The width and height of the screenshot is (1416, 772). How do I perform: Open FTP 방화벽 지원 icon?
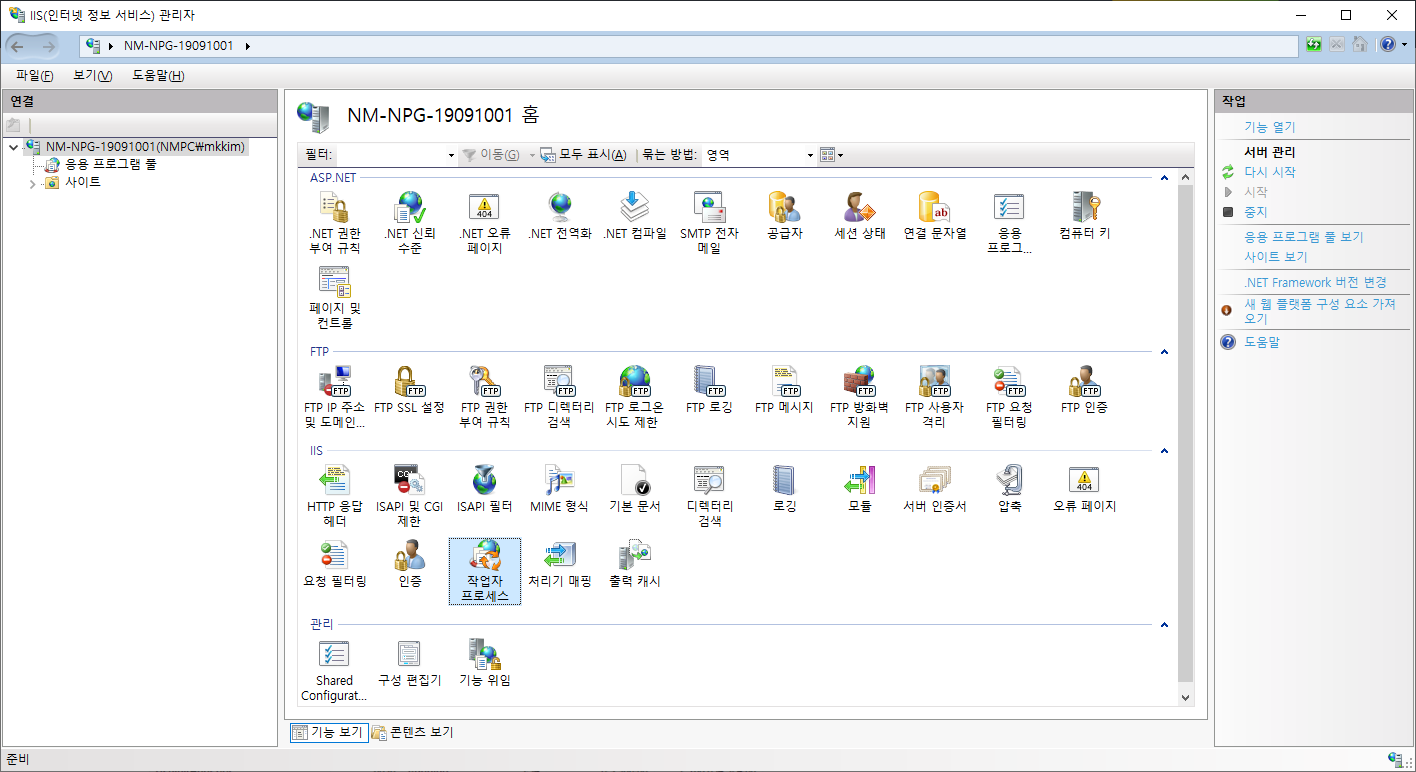(x=859, y=398)
